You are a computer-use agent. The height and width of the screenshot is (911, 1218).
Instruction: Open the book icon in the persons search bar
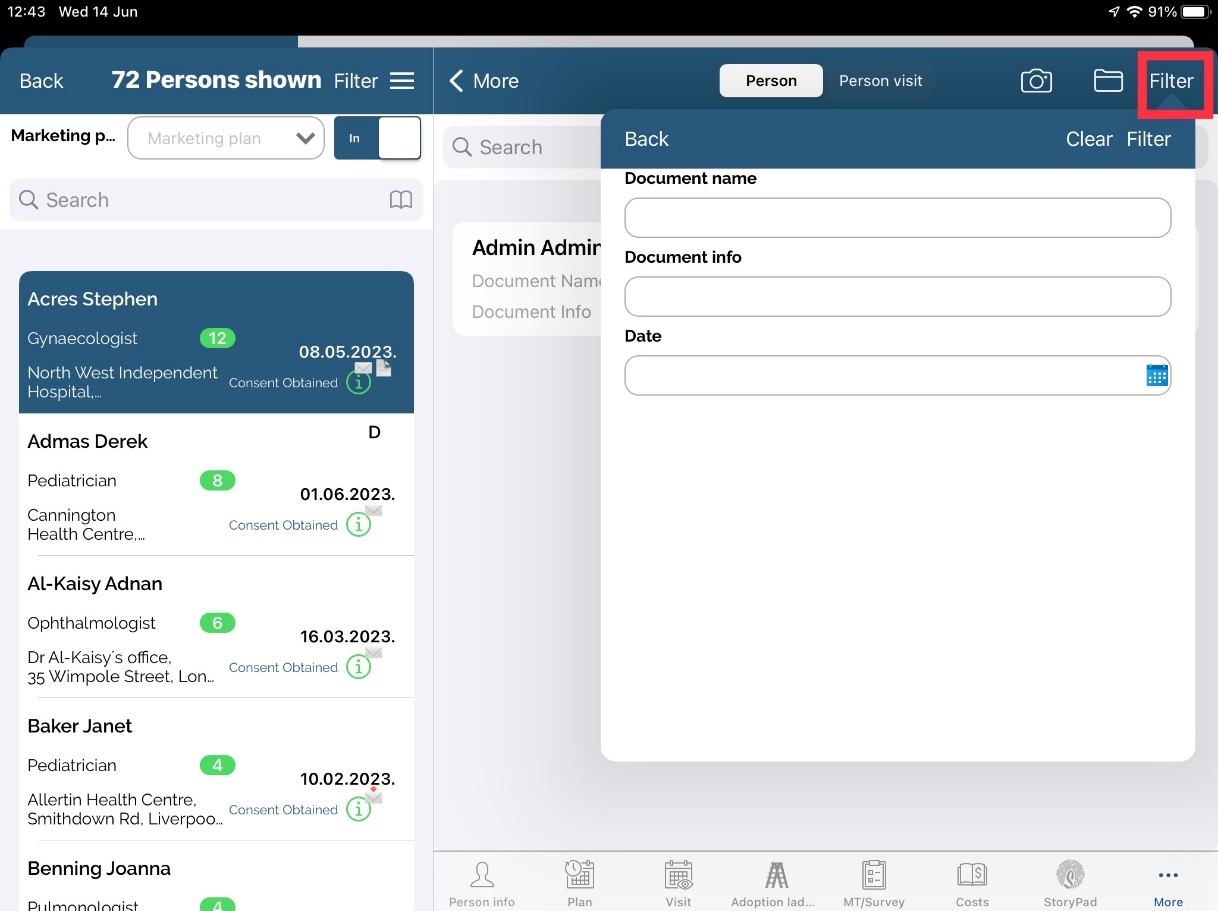(400, 200)
